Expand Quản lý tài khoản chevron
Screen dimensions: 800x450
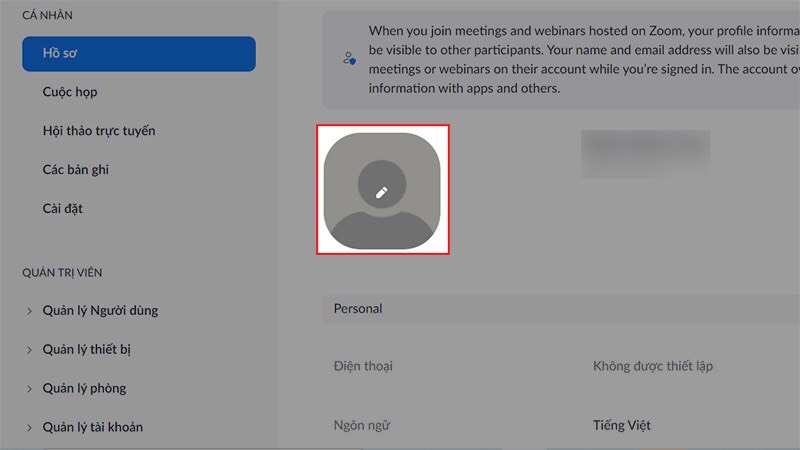pyautogui.click(x=29, y=427)
